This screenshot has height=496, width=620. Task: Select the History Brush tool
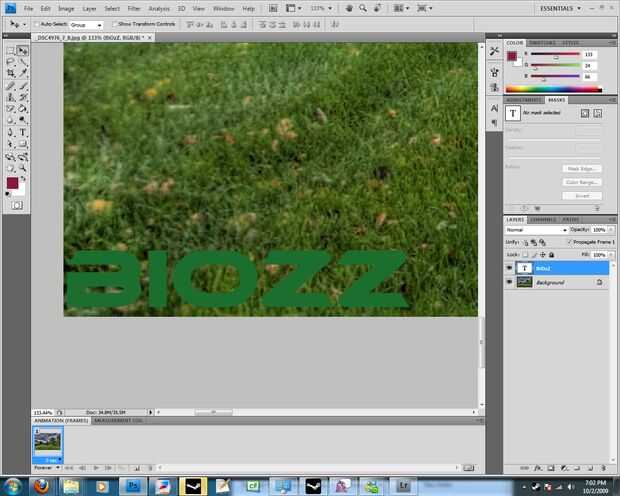coord(23,97)
